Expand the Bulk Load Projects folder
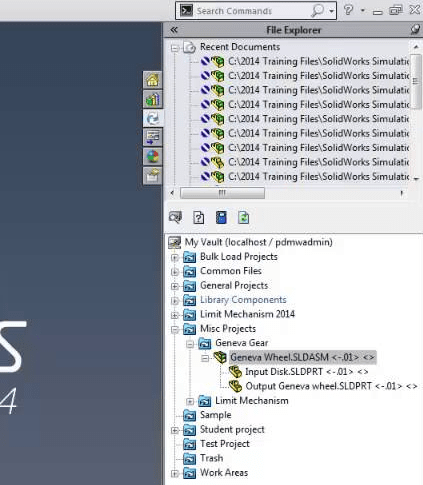Image resolution: width=423 pixels, height=485 pixels. pos(174,258)
